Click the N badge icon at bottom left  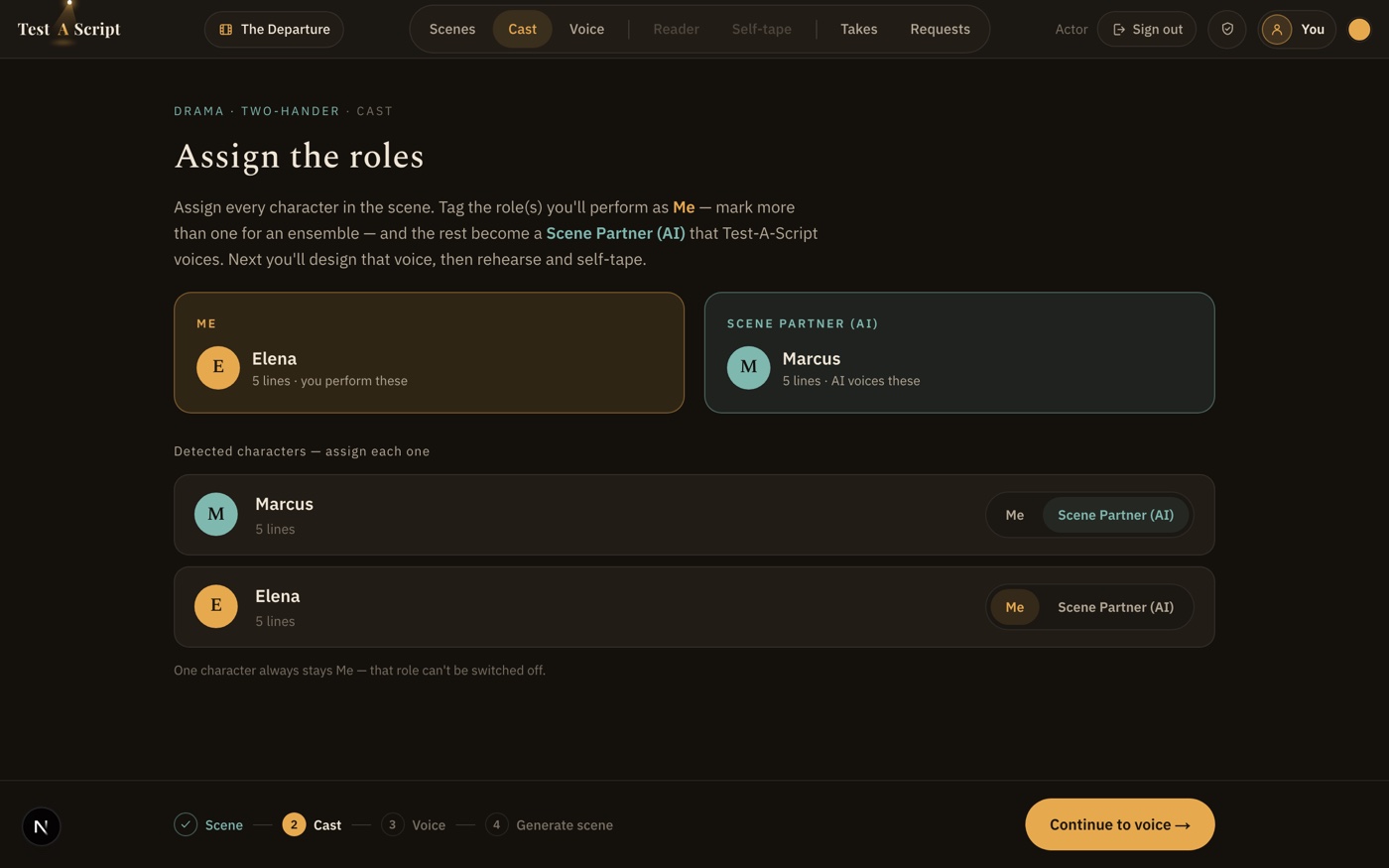click(x=42, y=826)
